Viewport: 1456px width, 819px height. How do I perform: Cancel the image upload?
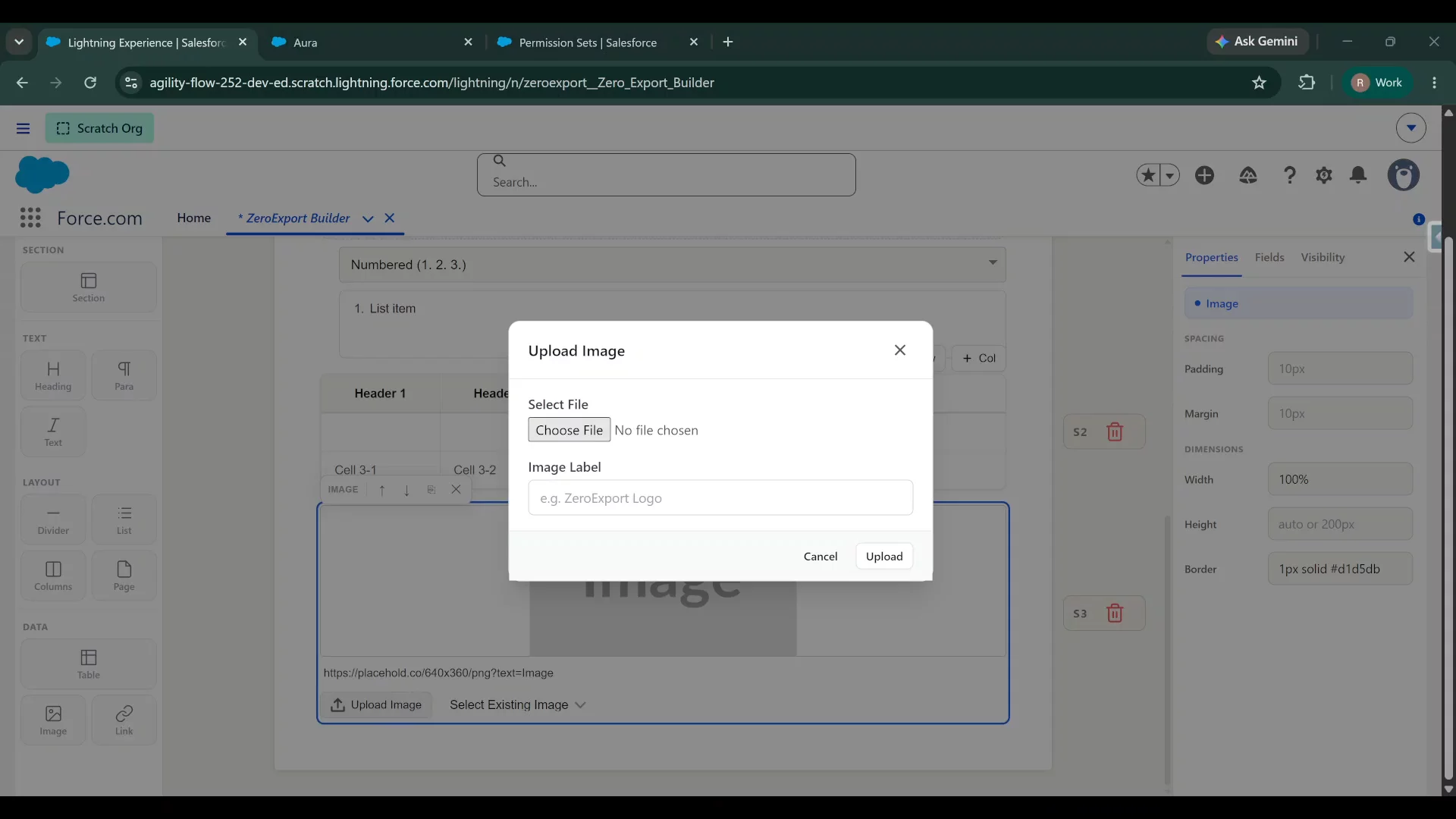[x=821, y=557]
